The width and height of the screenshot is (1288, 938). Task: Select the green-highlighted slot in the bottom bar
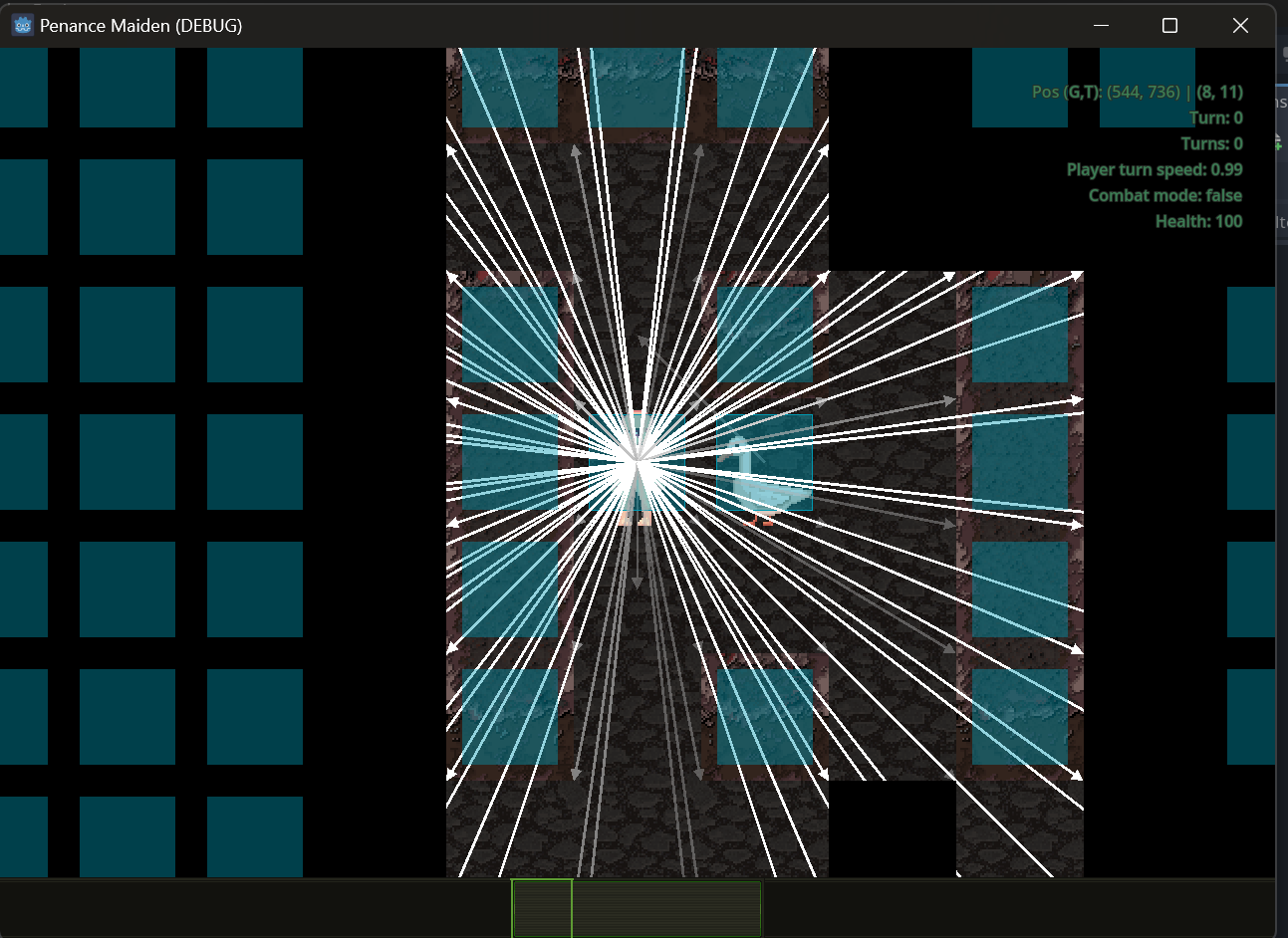[x=542, y=908]
